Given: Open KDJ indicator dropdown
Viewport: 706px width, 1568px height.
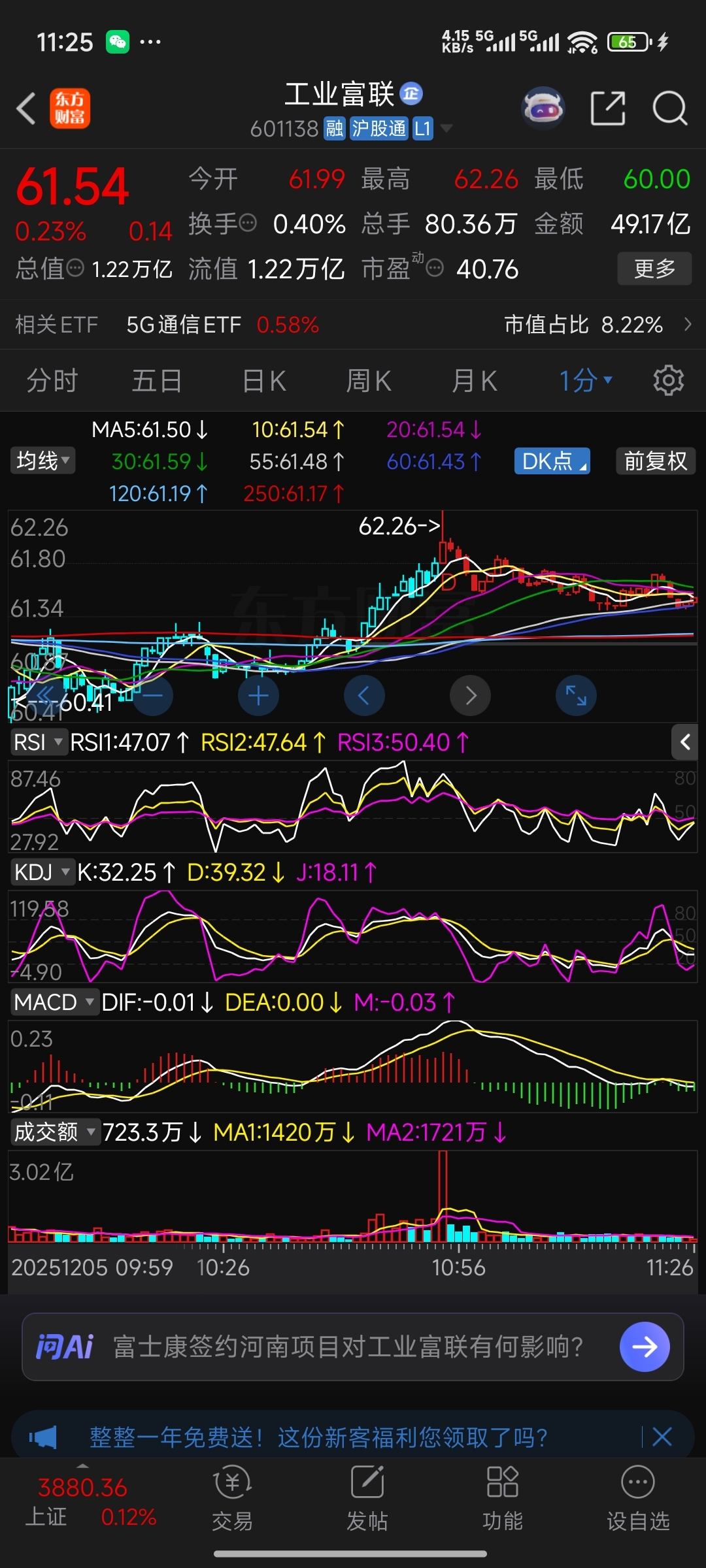Looking at the screenshot, I should tap(42, 872).
